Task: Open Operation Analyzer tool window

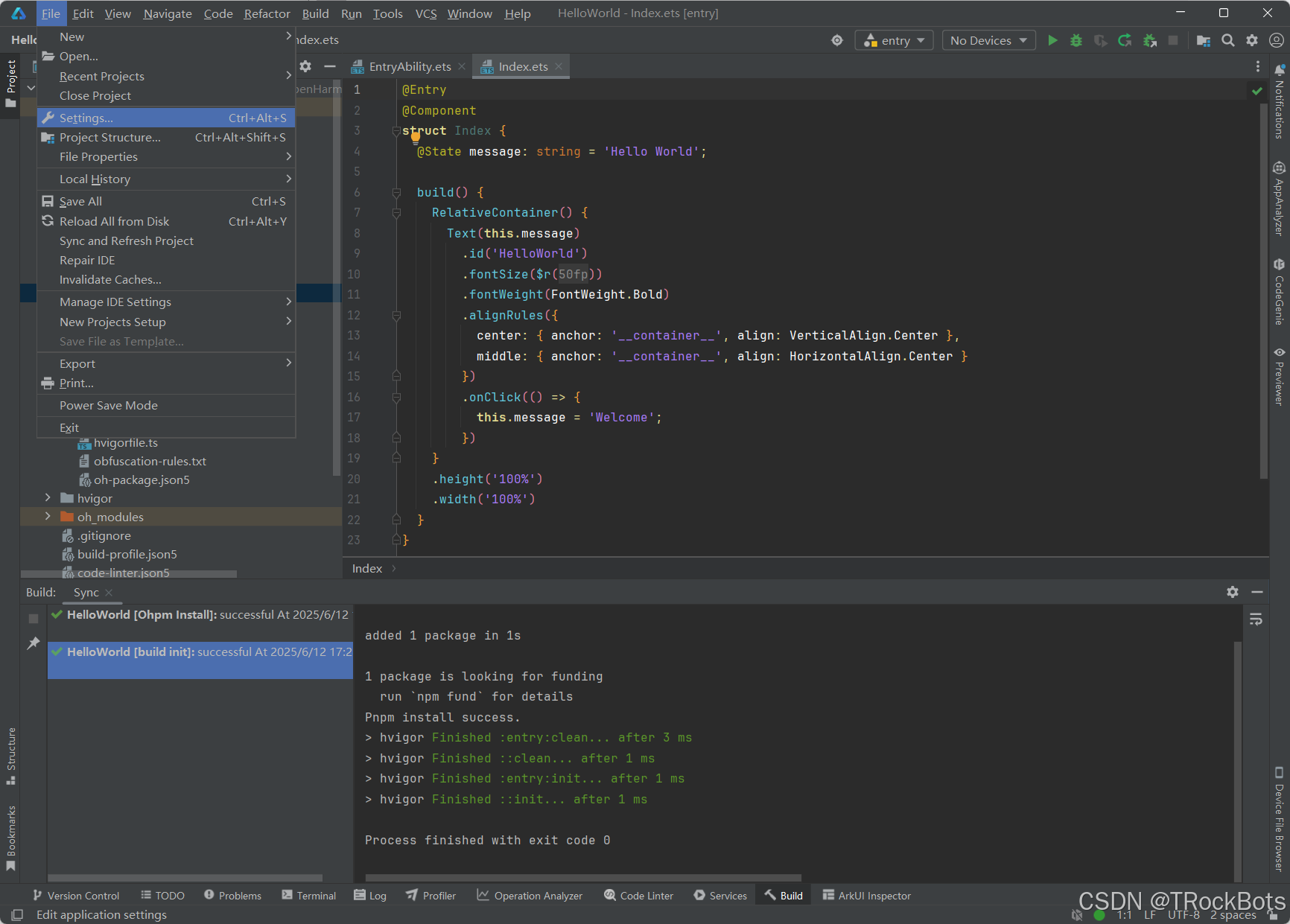Action: (x=530, y=895)
